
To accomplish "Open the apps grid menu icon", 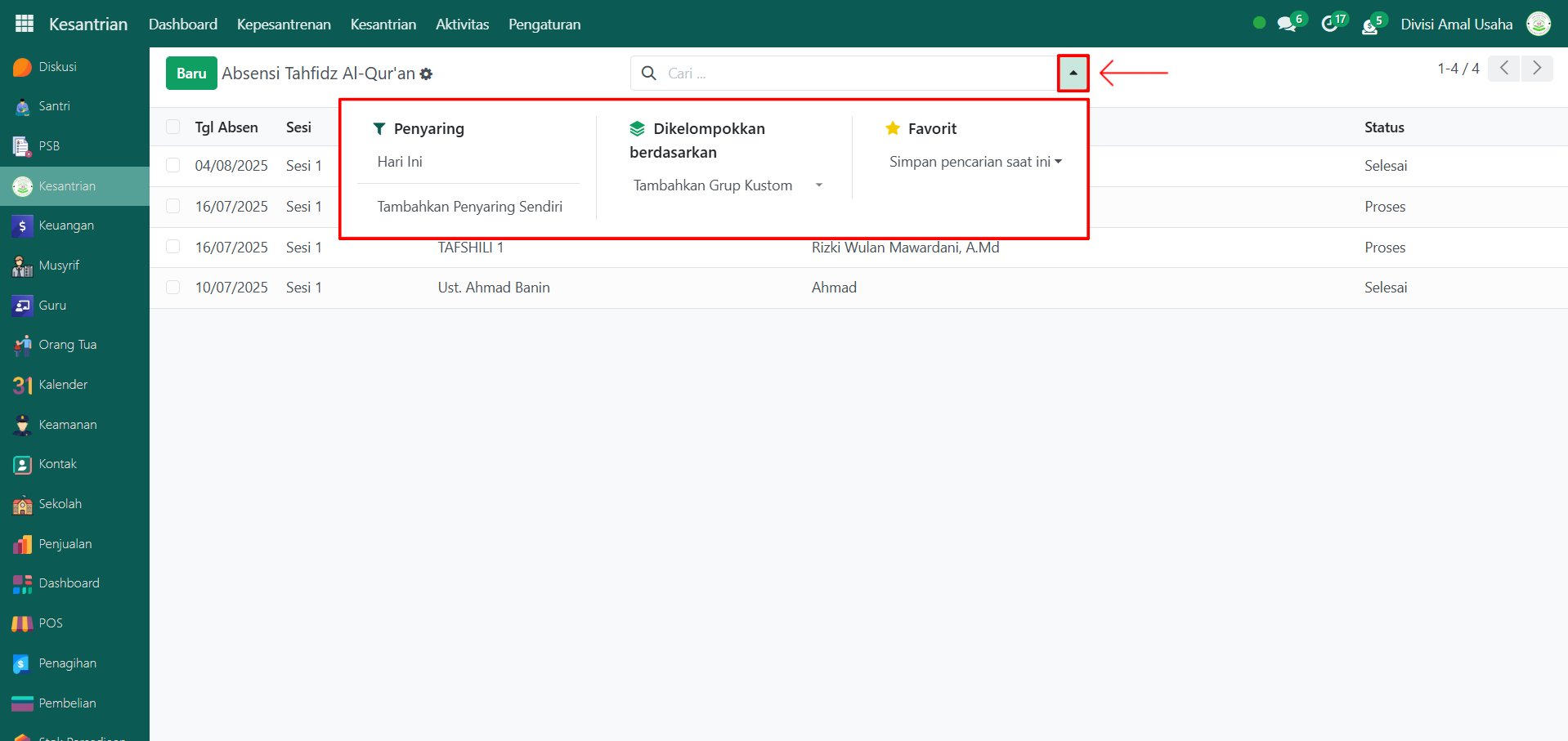I will [25, 24].
